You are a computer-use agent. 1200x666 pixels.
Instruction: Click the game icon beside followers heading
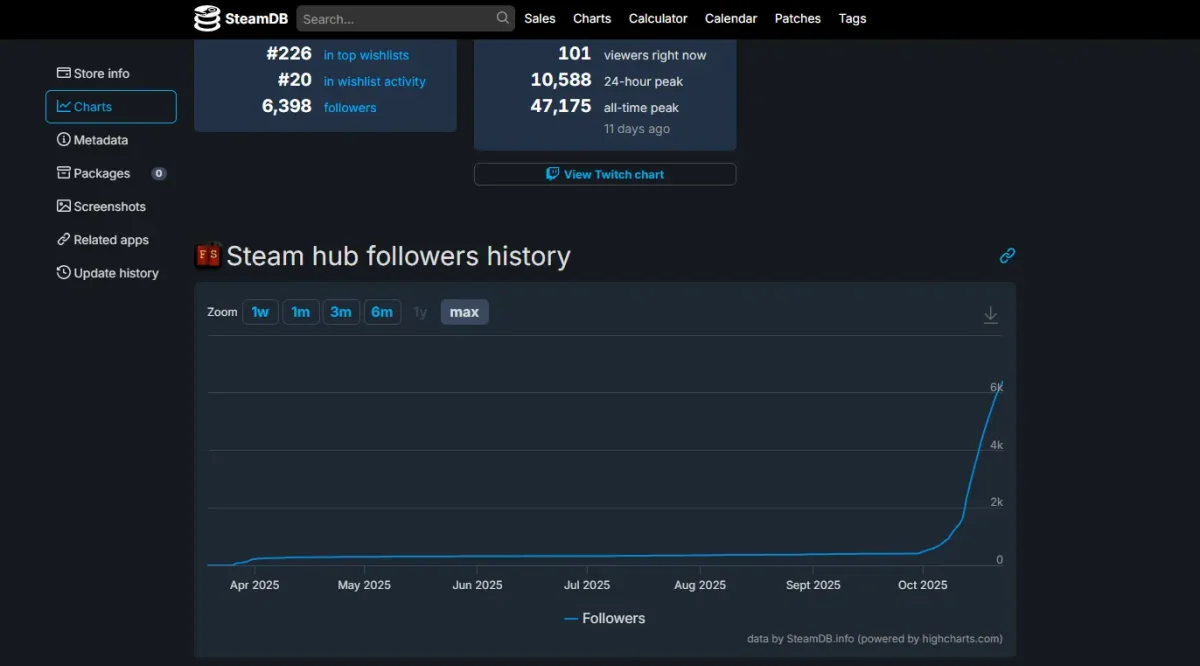click(208, 256)
